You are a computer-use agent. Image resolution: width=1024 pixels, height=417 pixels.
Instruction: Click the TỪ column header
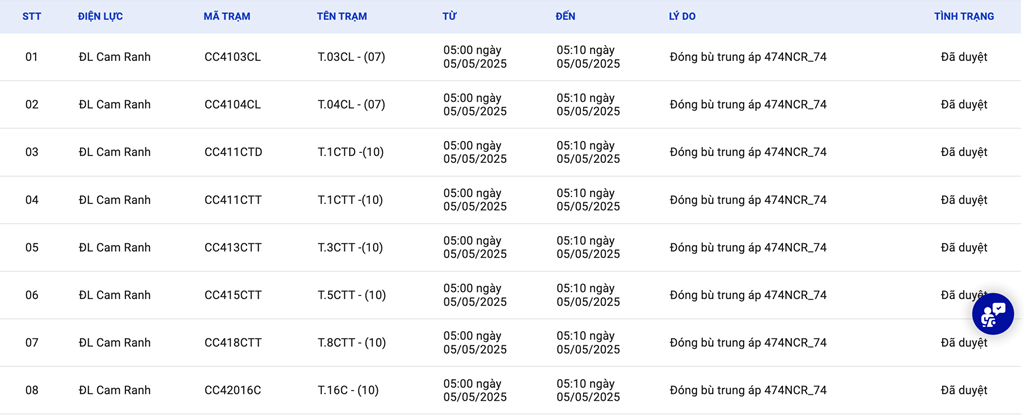(x=449, y=17)
